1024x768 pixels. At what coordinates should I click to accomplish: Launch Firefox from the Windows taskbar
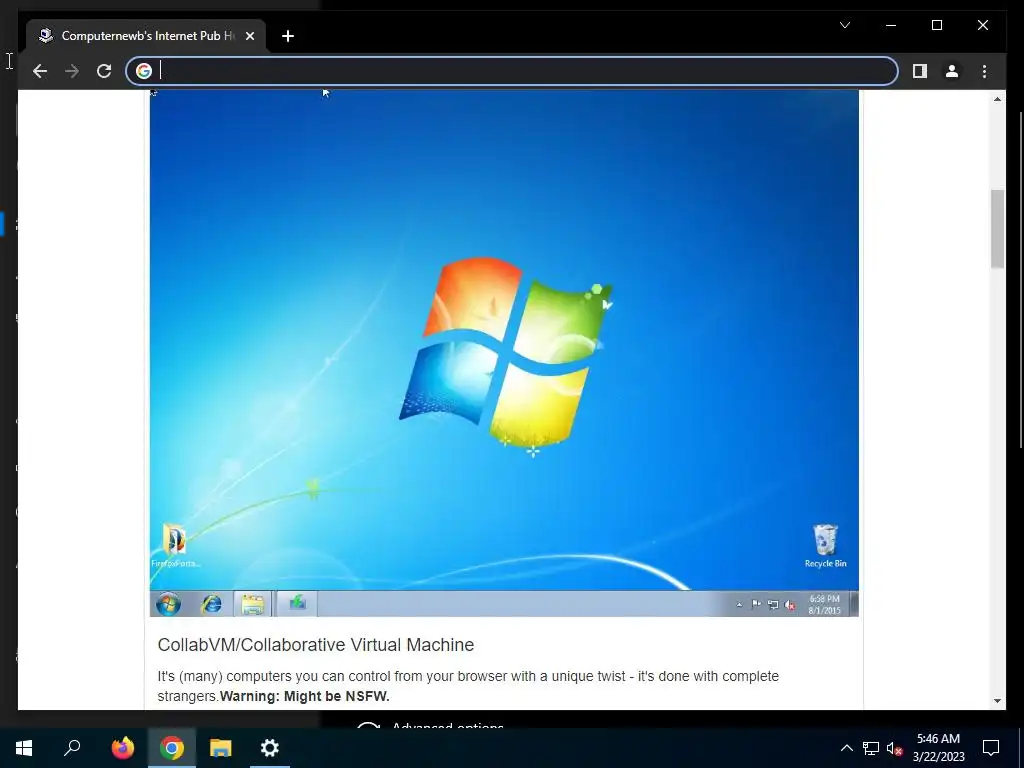click(122, 748)
